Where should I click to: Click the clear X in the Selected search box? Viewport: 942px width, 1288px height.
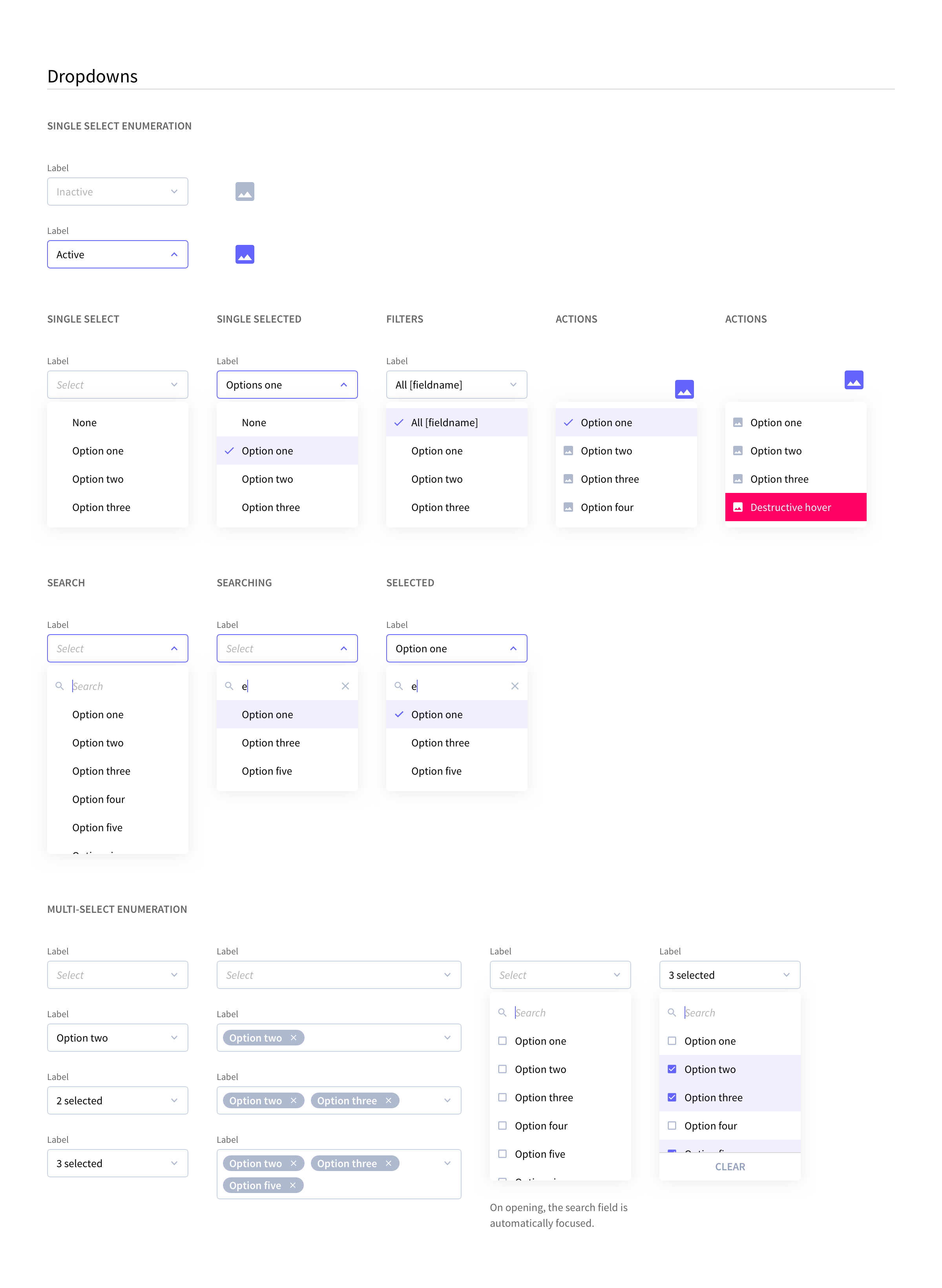[x=515, y=686]
